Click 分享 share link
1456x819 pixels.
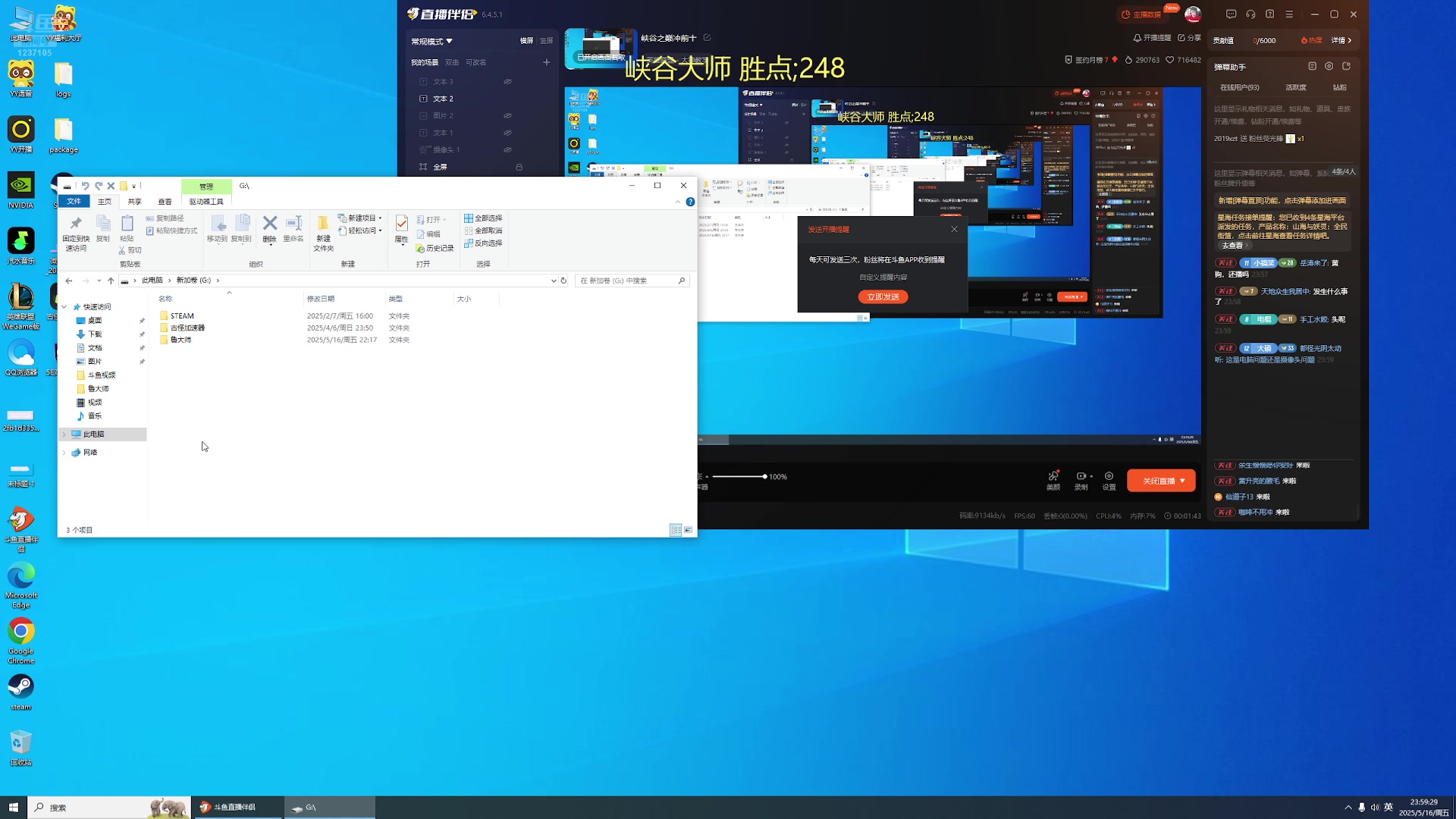1189,38
